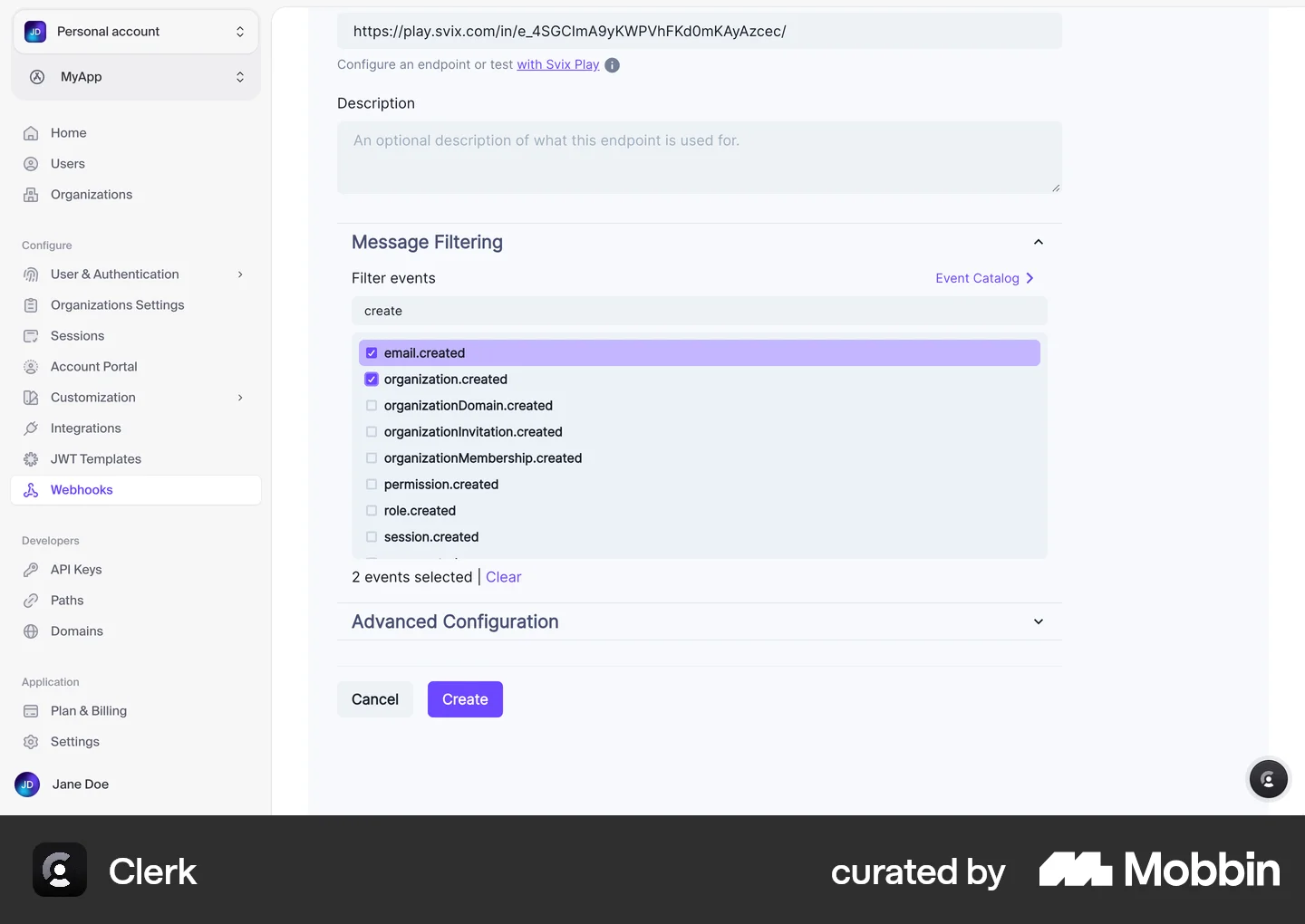Screen dimensions: 1305x924
Task: Click the Organizations Settings clipboard icon
Action: tap(31, 305)
